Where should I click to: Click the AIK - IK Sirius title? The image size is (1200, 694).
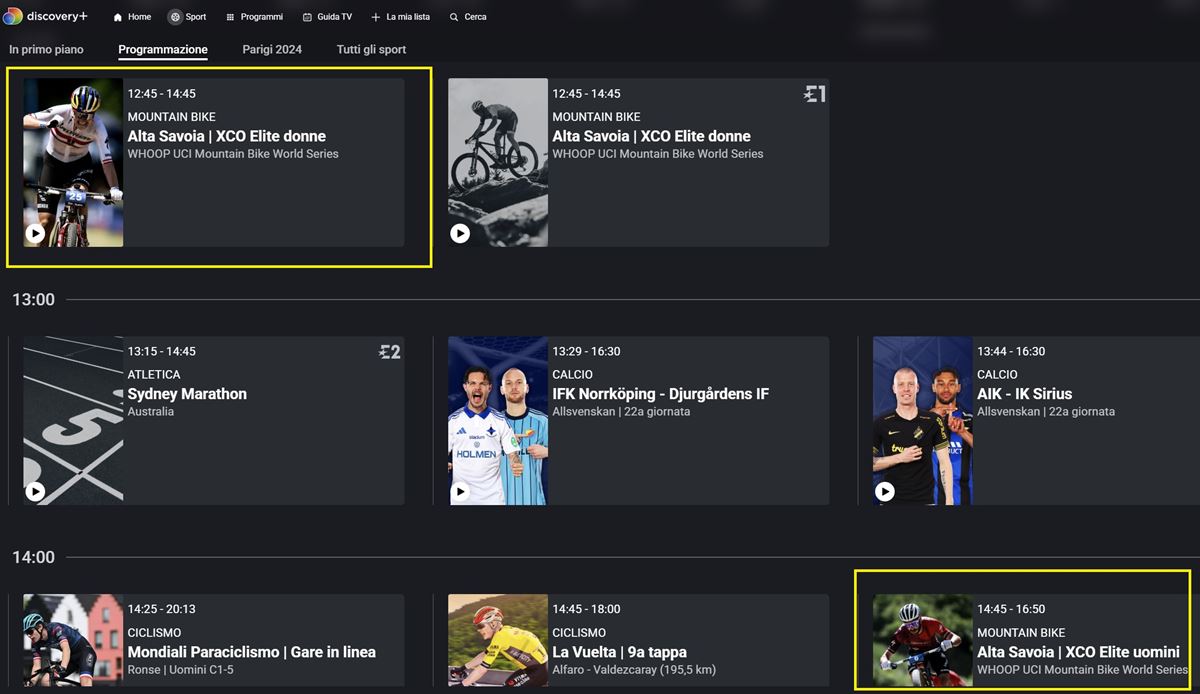click(x=1024, y=394)
